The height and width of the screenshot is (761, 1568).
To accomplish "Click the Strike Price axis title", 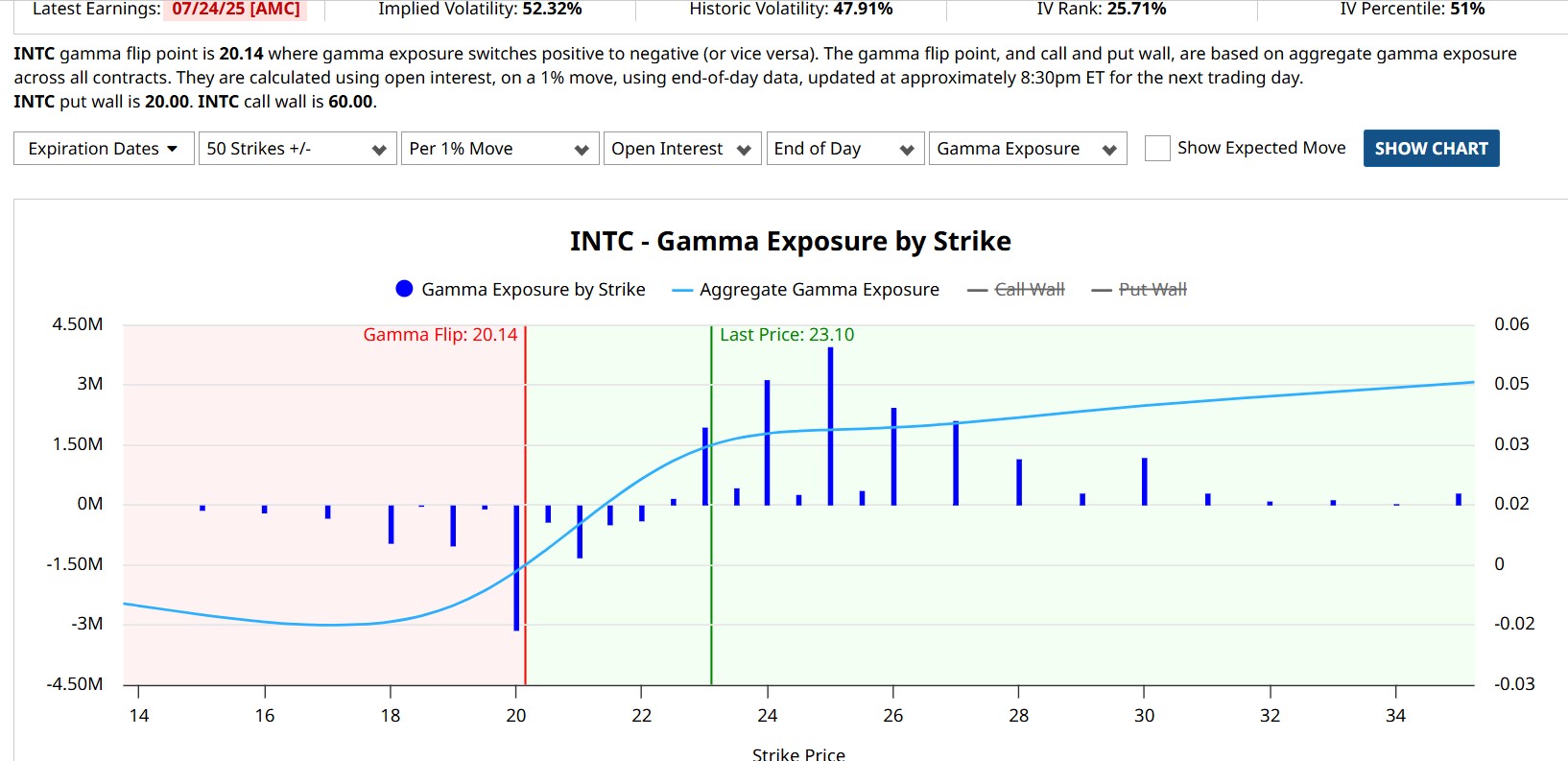I will [x=798, y=754].
